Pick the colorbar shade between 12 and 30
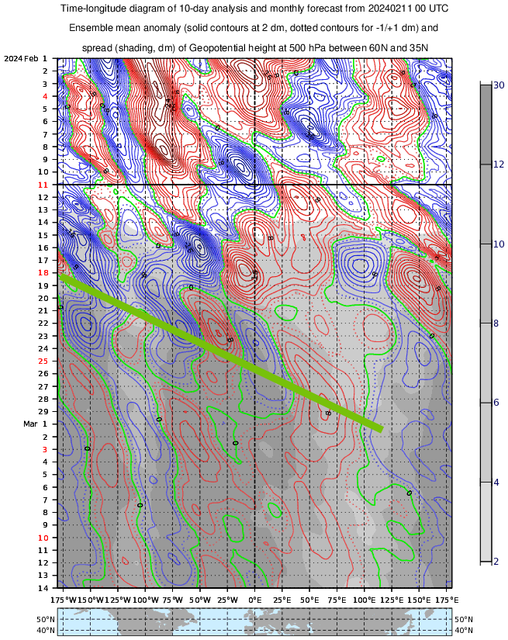Screen dimensions: 508x640 [486, 125]
